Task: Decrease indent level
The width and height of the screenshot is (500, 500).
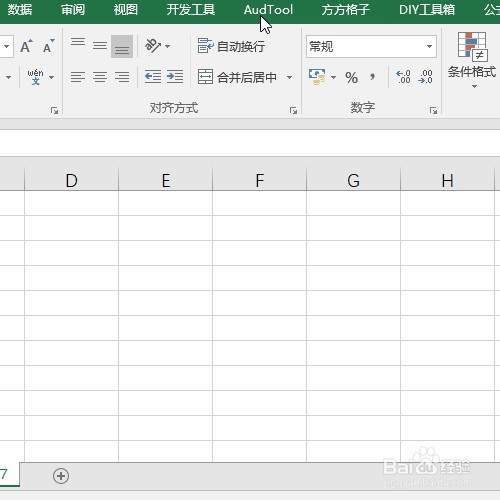Action: [x=153, y=77]
